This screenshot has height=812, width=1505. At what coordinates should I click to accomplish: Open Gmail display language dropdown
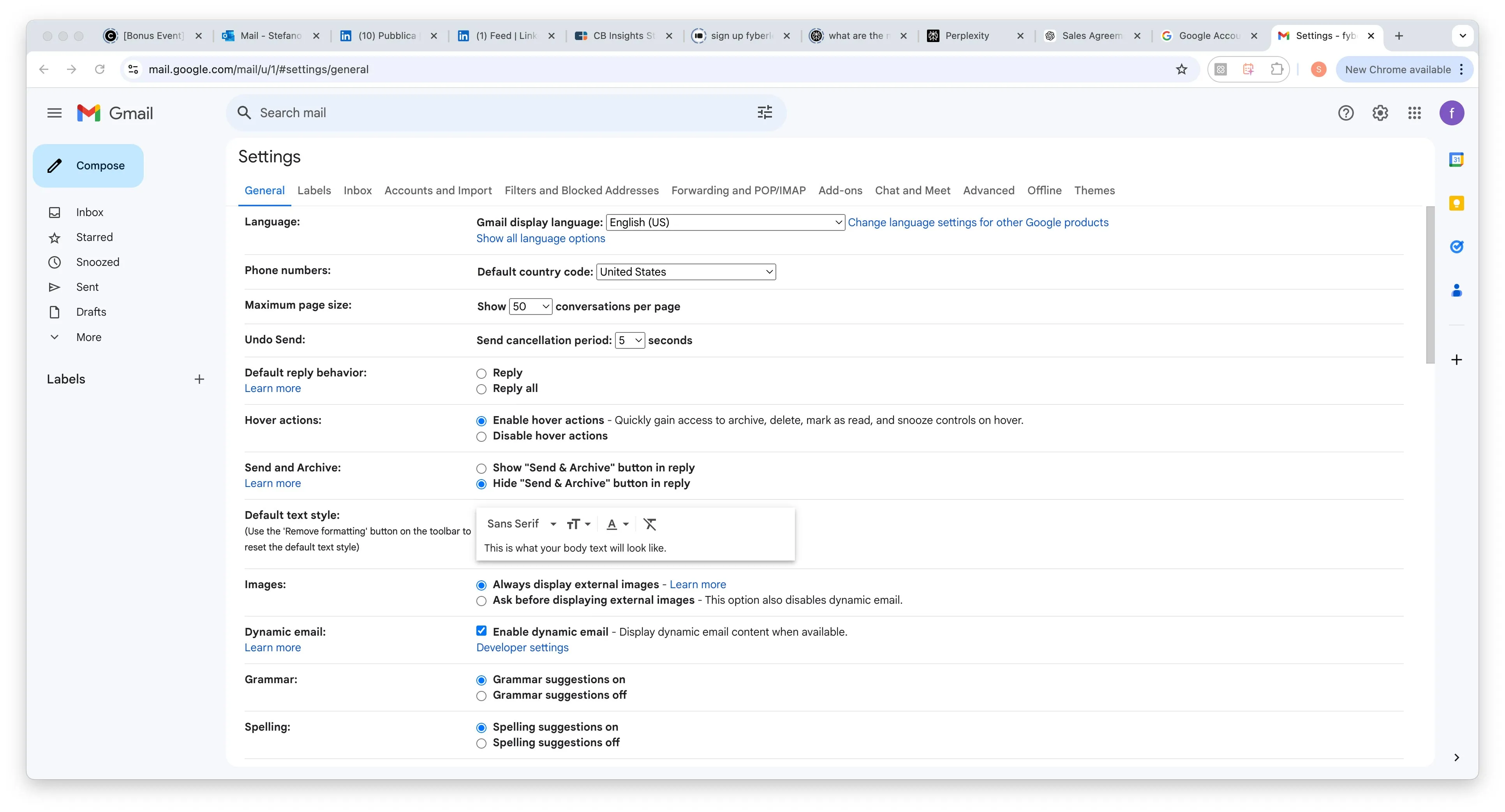tap(725, 222)
